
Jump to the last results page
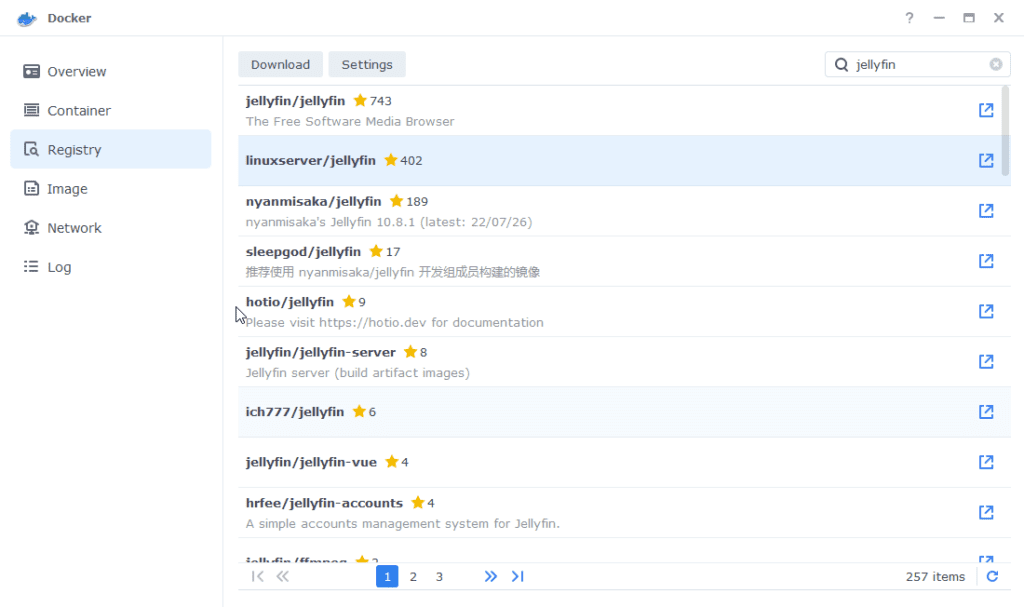[518, 576]
